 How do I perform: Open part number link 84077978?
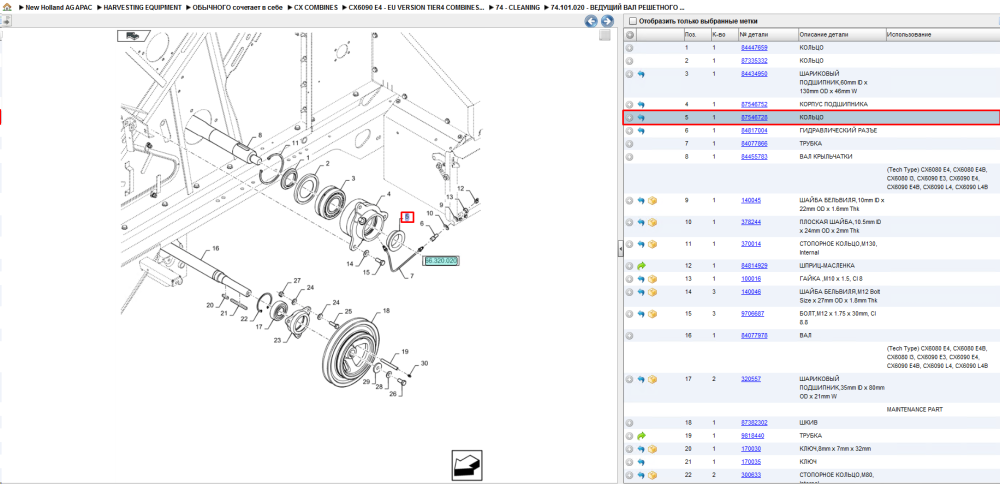[754, 335]
